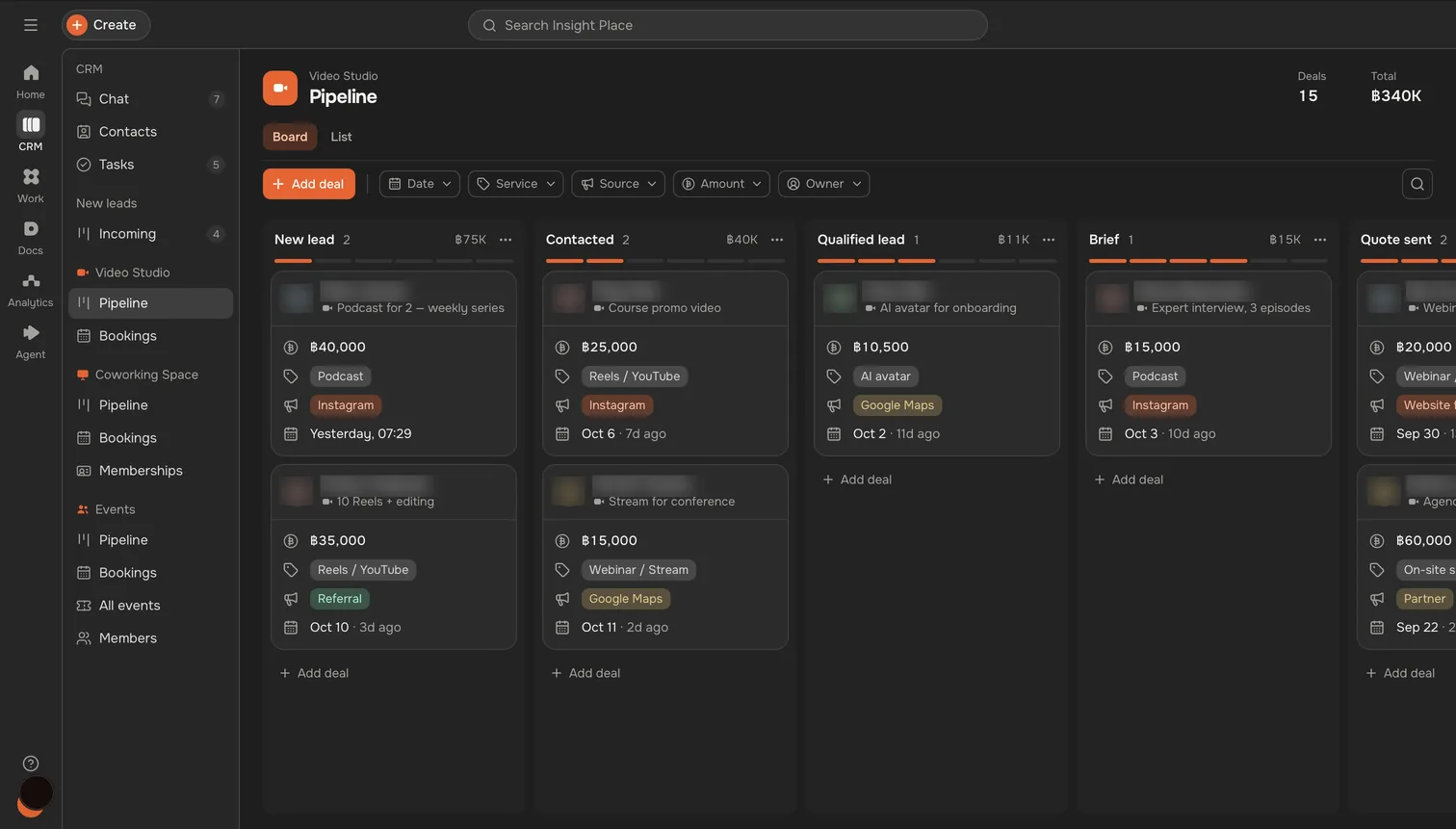
Task: Open Contacts in the CRM sidebar
Action: point(150,132)
